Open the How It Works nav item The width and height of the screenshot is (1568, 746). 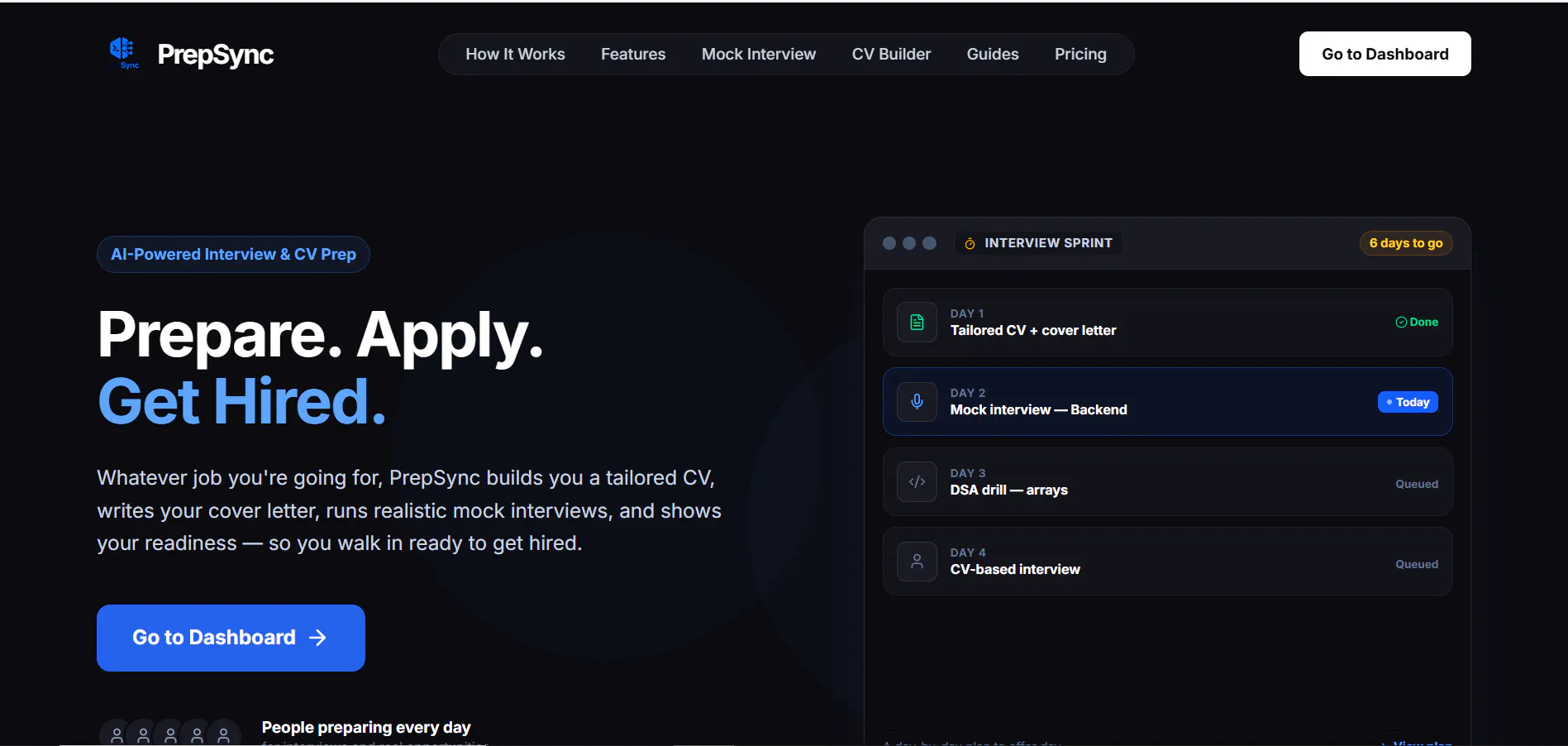(x=515, y=54)
